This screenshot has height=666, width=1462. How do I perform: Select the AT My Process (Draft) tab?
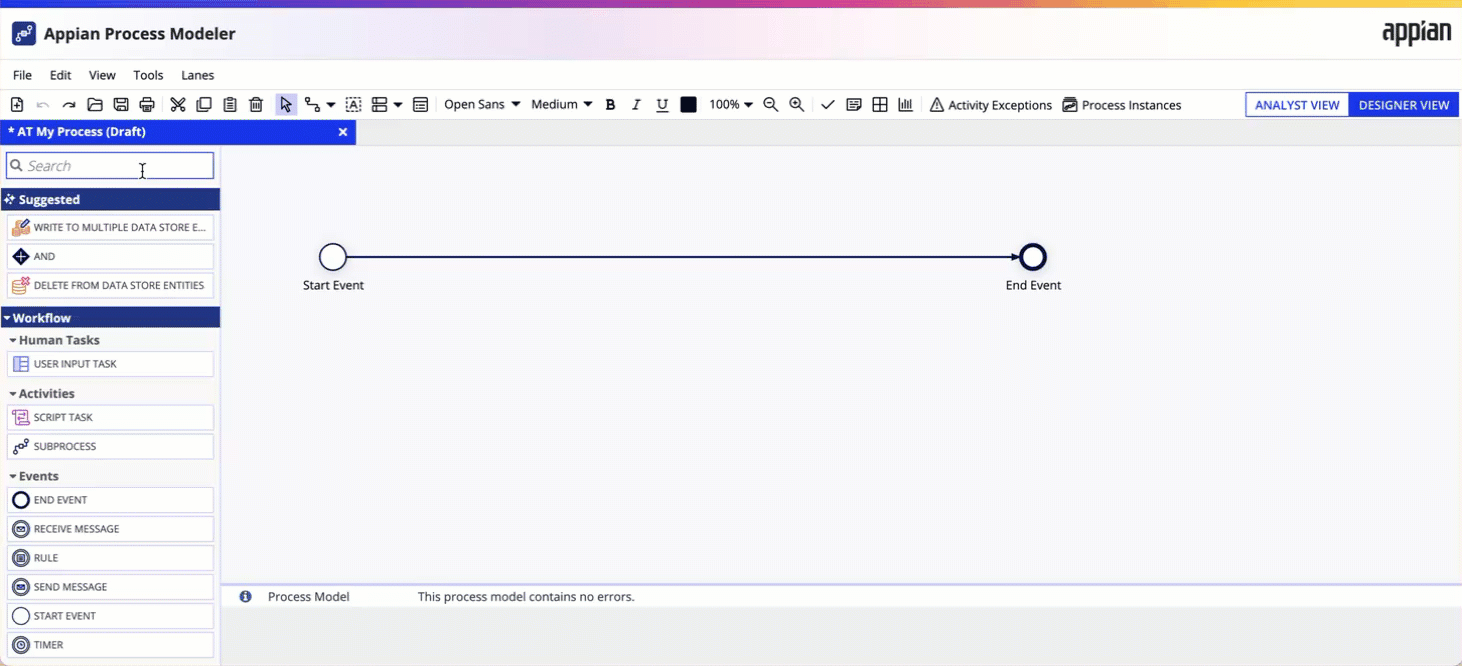(178, 132)
